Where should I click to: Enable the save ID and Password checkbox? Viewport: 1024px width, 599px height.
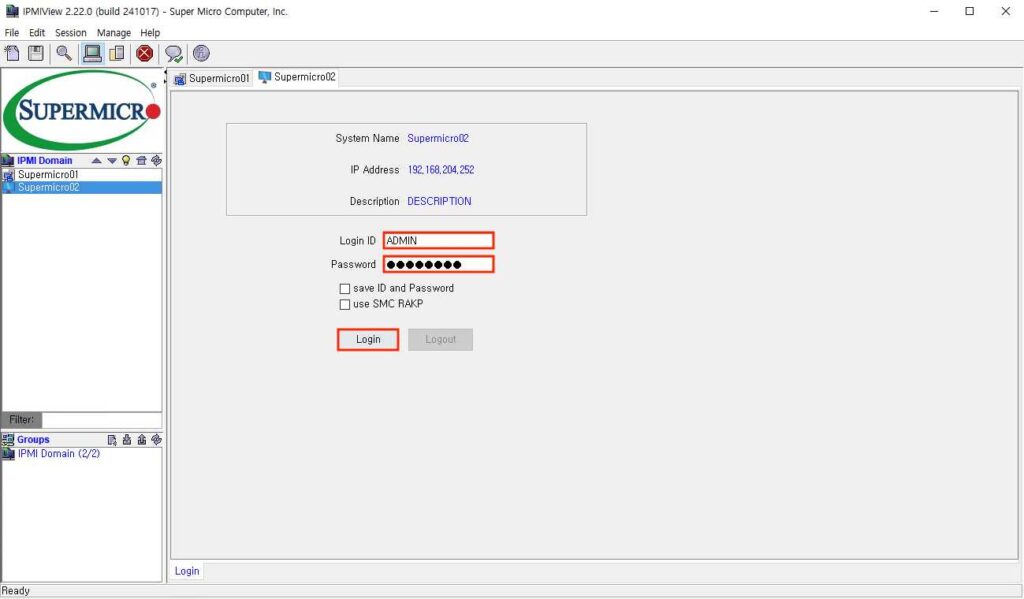pos(345,289)
